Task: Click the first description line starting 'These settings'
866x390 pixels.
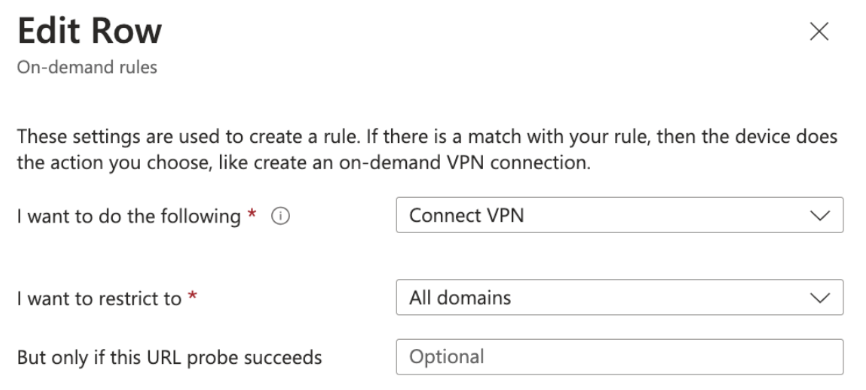Action: (427, 136)
